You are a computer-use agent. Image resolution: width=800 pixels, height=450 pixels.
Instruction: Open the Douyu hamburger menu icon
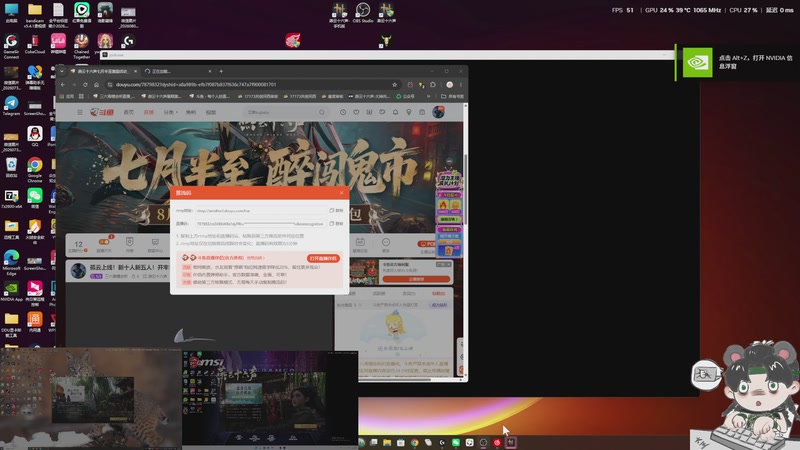pos(80,112)
